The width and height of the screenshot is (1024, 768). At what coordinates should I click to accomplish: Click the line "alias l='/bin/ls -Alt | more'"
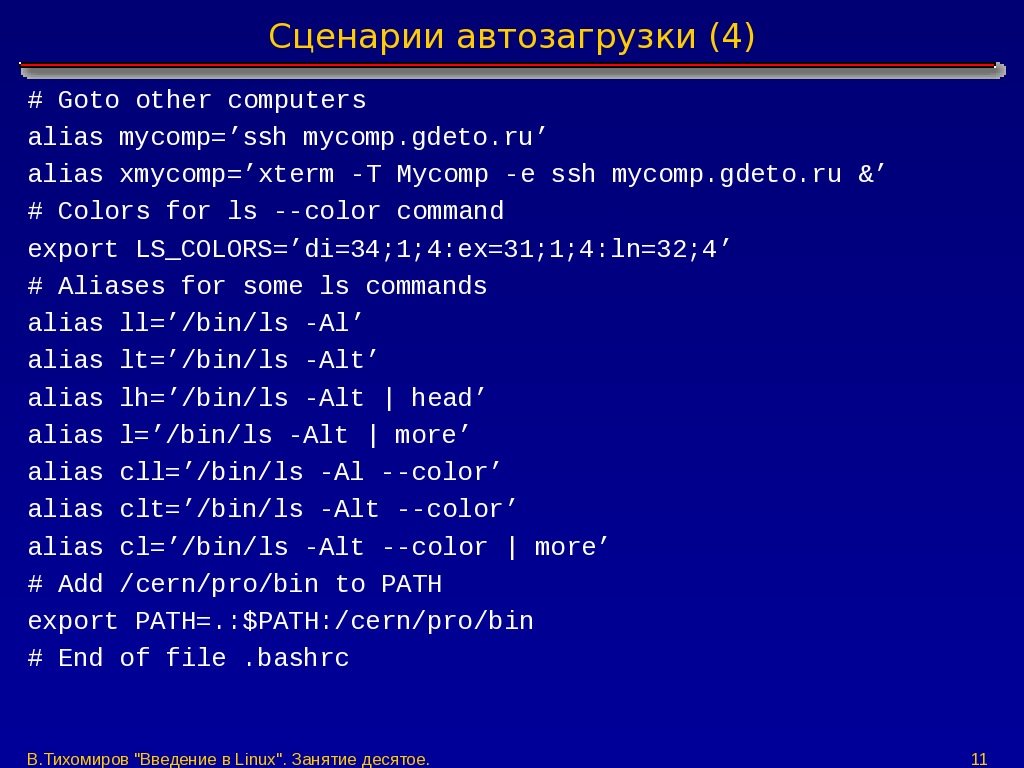coord(249,436)
